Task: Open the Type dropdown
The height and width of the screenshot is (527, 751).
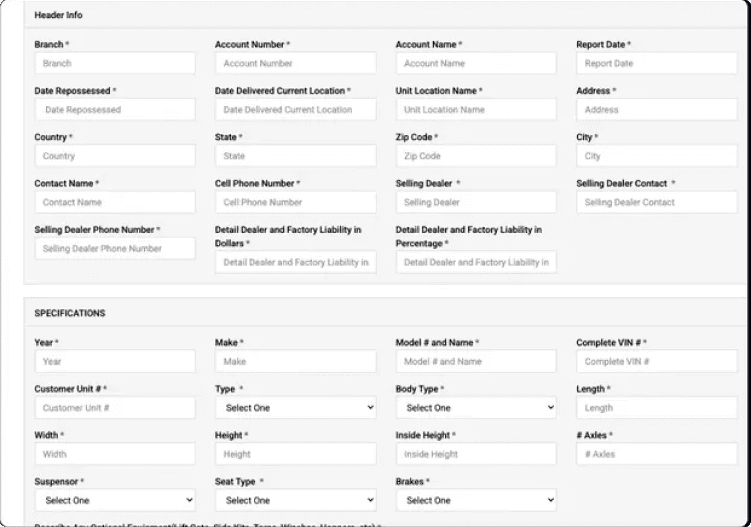Action: coord(295,408)
